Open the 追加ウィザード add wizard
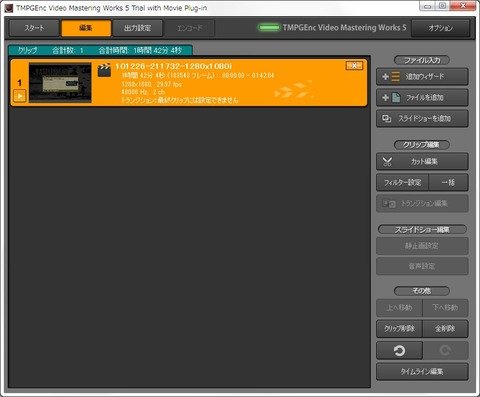 422,77
